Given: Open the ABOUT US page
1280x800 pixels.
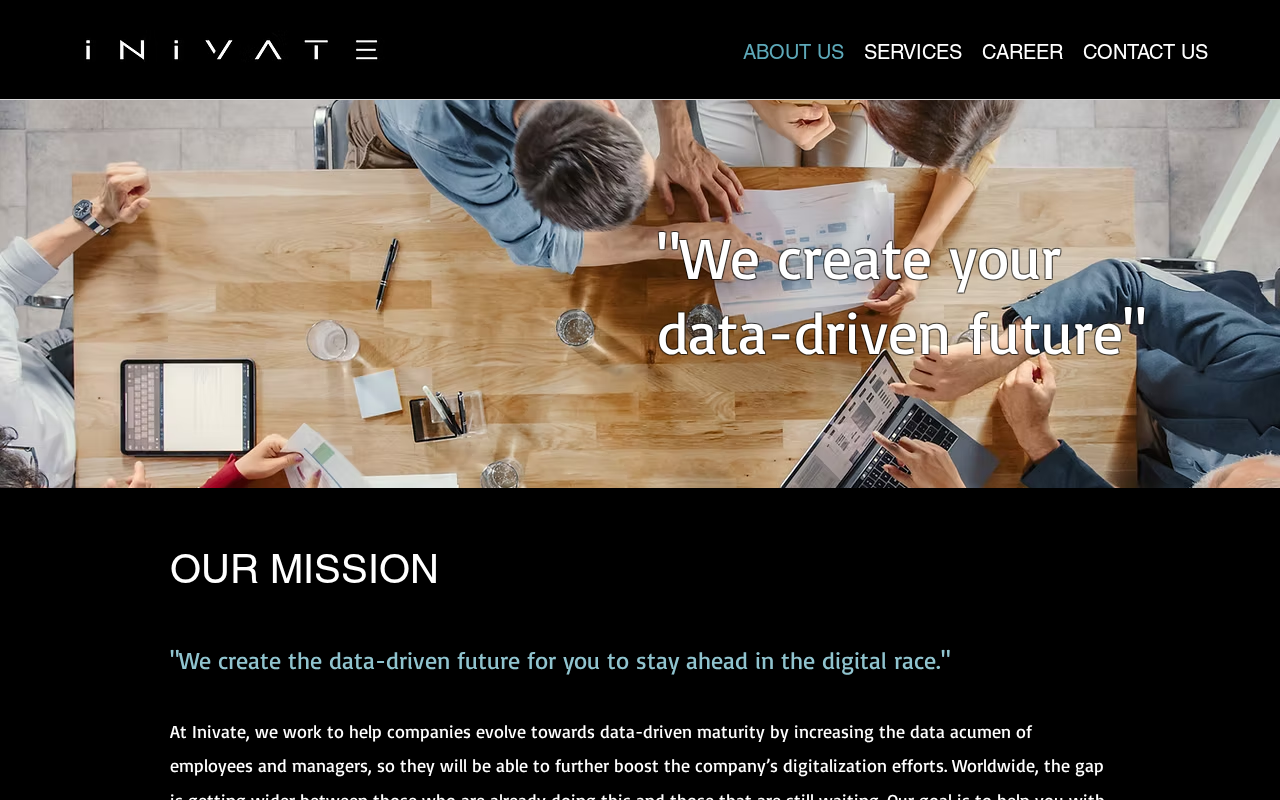Looking at the screenshot, I should [793, 52].
